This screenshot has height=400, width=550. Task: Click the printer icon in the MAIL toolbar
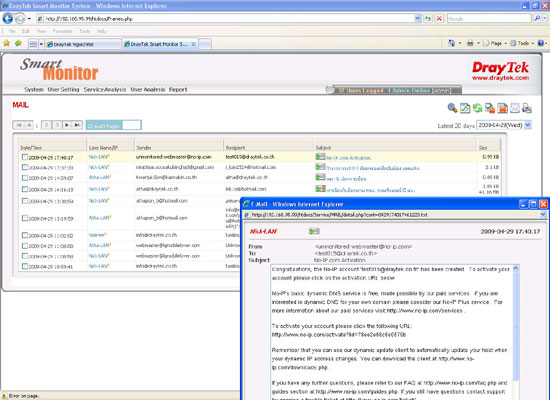click(527, 108)
